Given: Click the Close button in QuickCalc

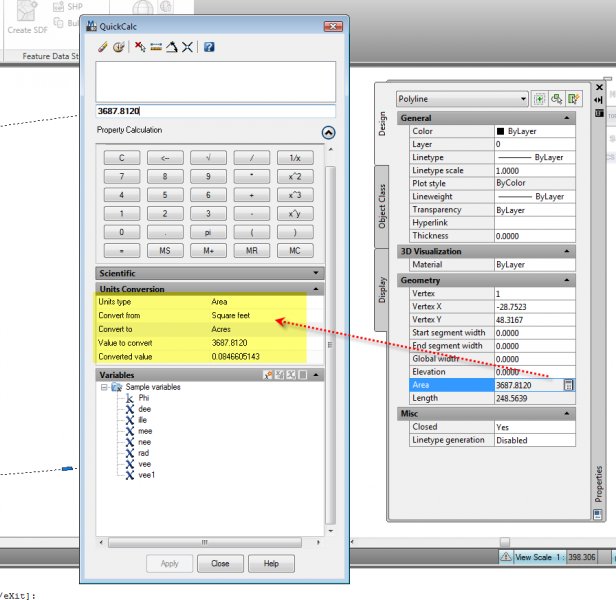Looking at the screenshot, I should 220,563.
